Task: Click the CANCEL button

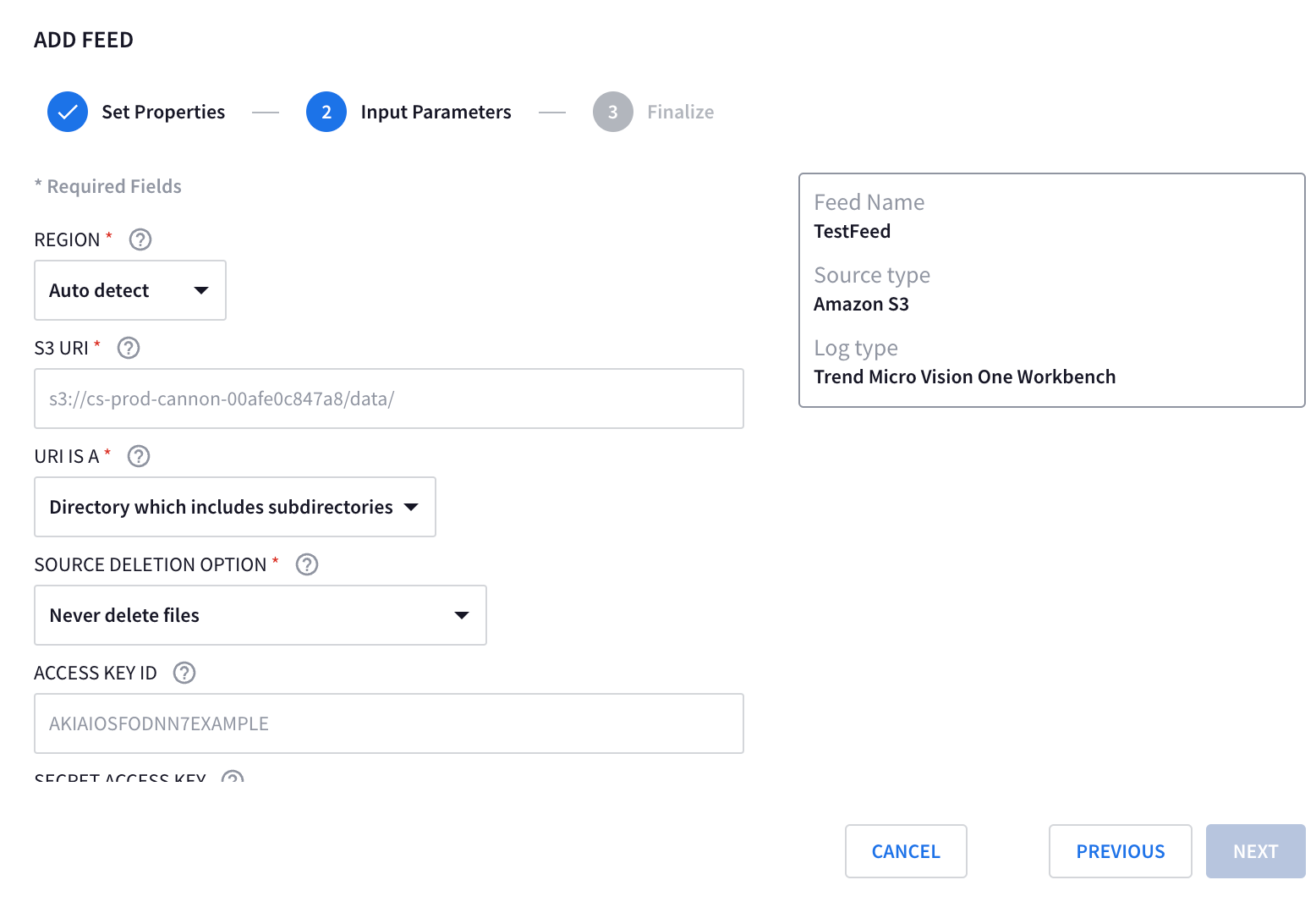Action: click(x=906, y=851)
